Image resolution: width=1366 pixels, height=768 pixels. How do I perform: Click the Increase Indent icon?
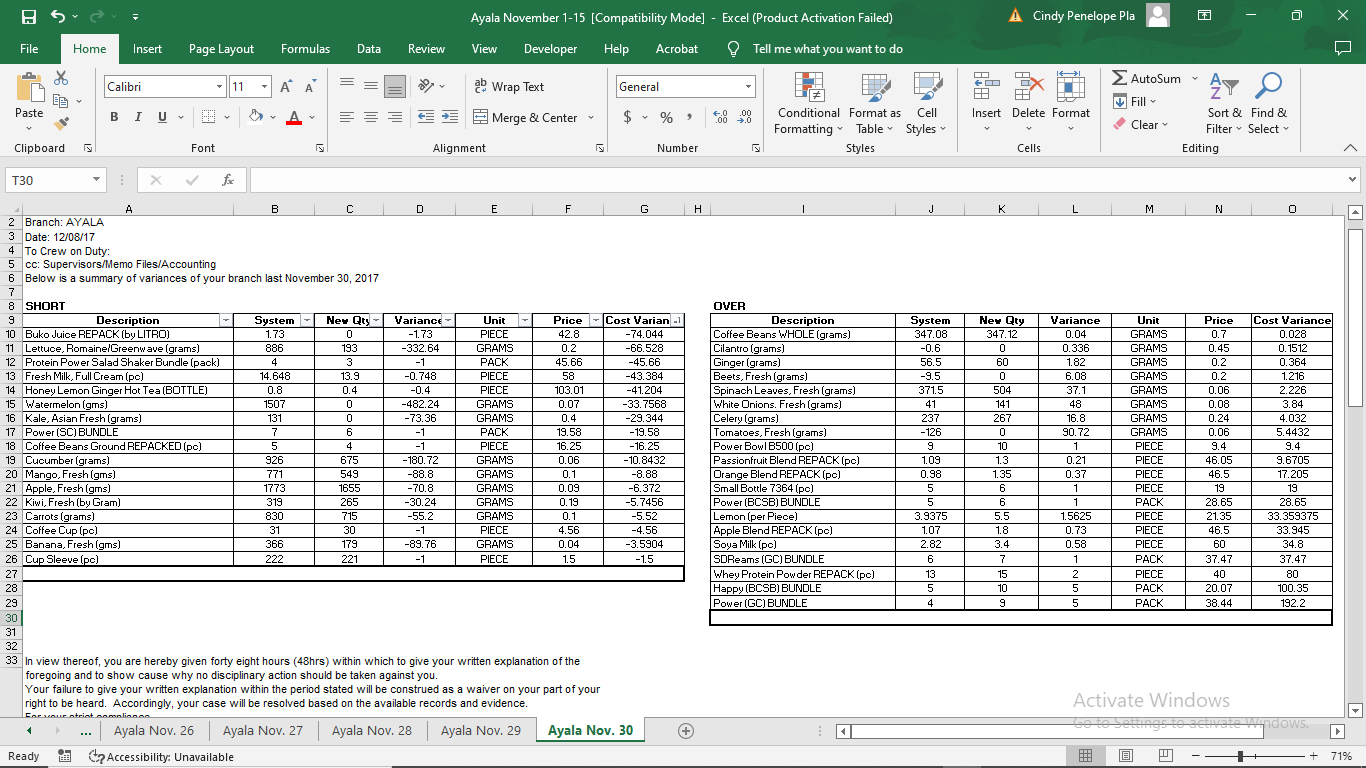(x=448, y=117)
